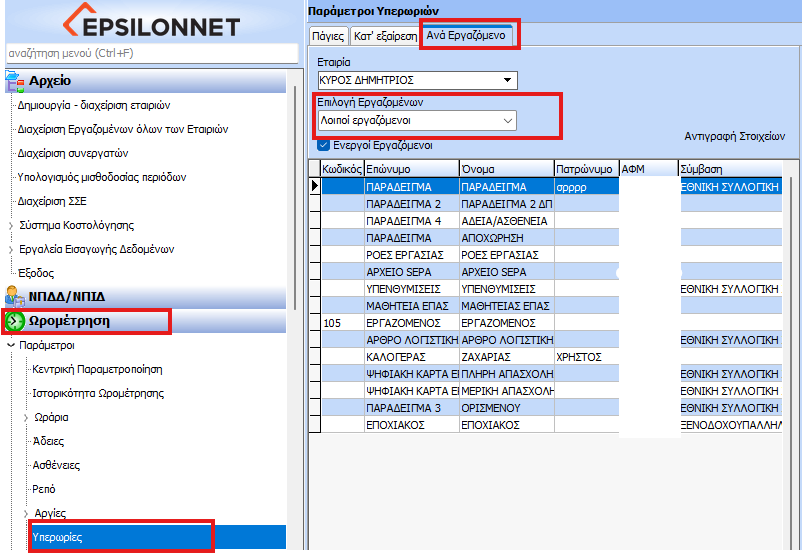802x553 pixels.
Task: Open the Εταιρία dropdown ΚΥΡΟΣ ΔΗΜΗΤΡΙΟΣ
Action: (x=417, y=80)
